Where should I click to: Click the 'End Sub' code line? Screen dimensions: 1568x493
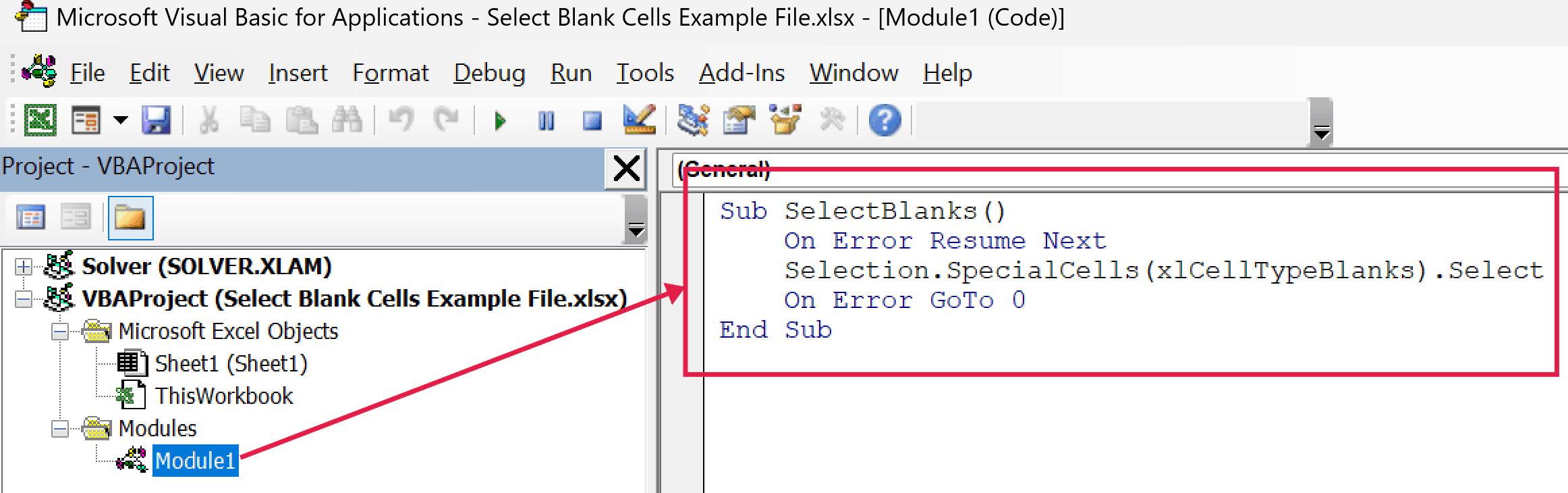coord(776,330)
